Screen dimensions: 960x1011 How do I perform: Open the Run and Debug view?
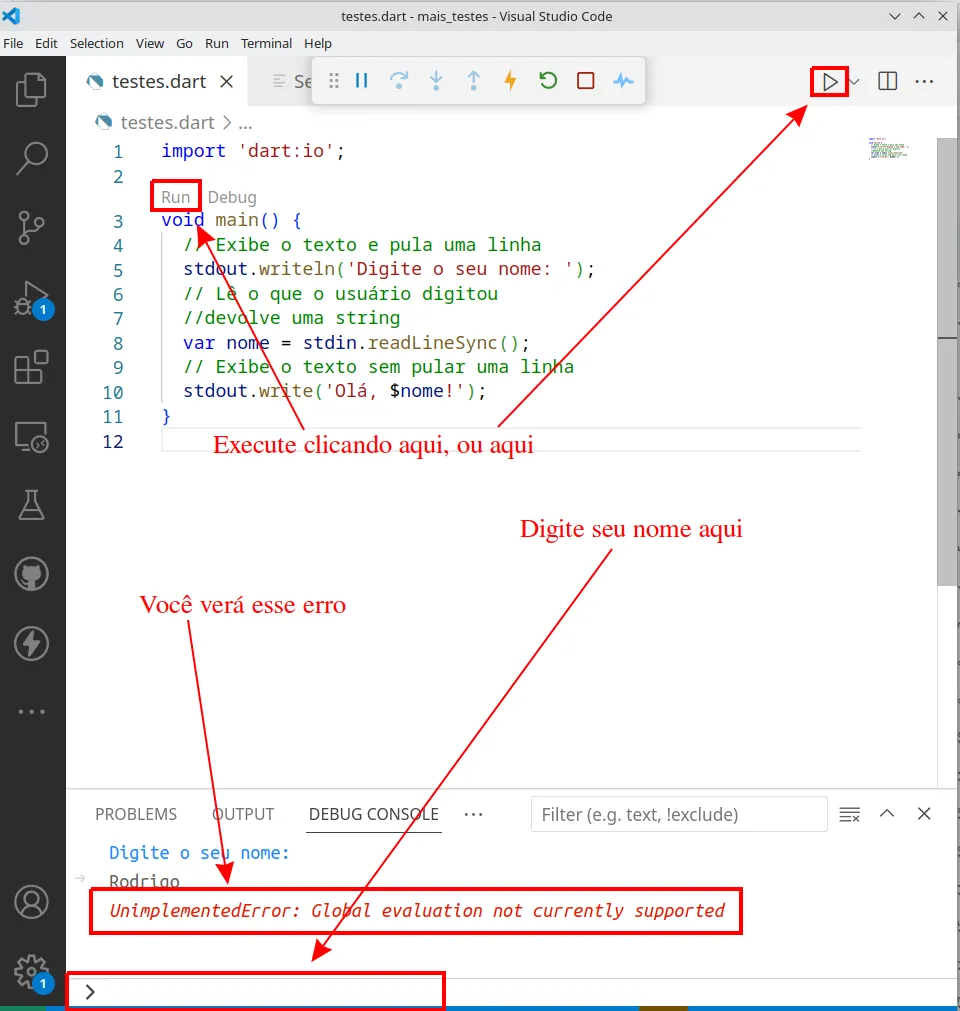click(32, 299)
